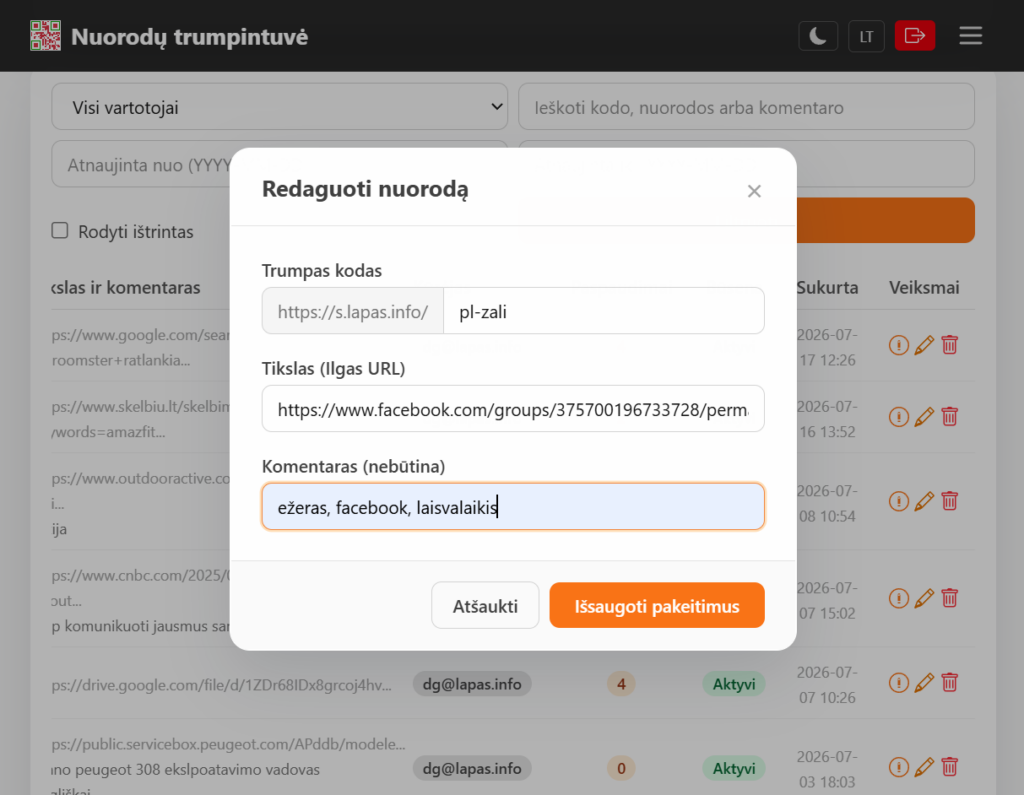Click Nuorodų trumpintuvė title
Image resolution: width=1024 pixels, height=795 pixels.
pos(189,37)
